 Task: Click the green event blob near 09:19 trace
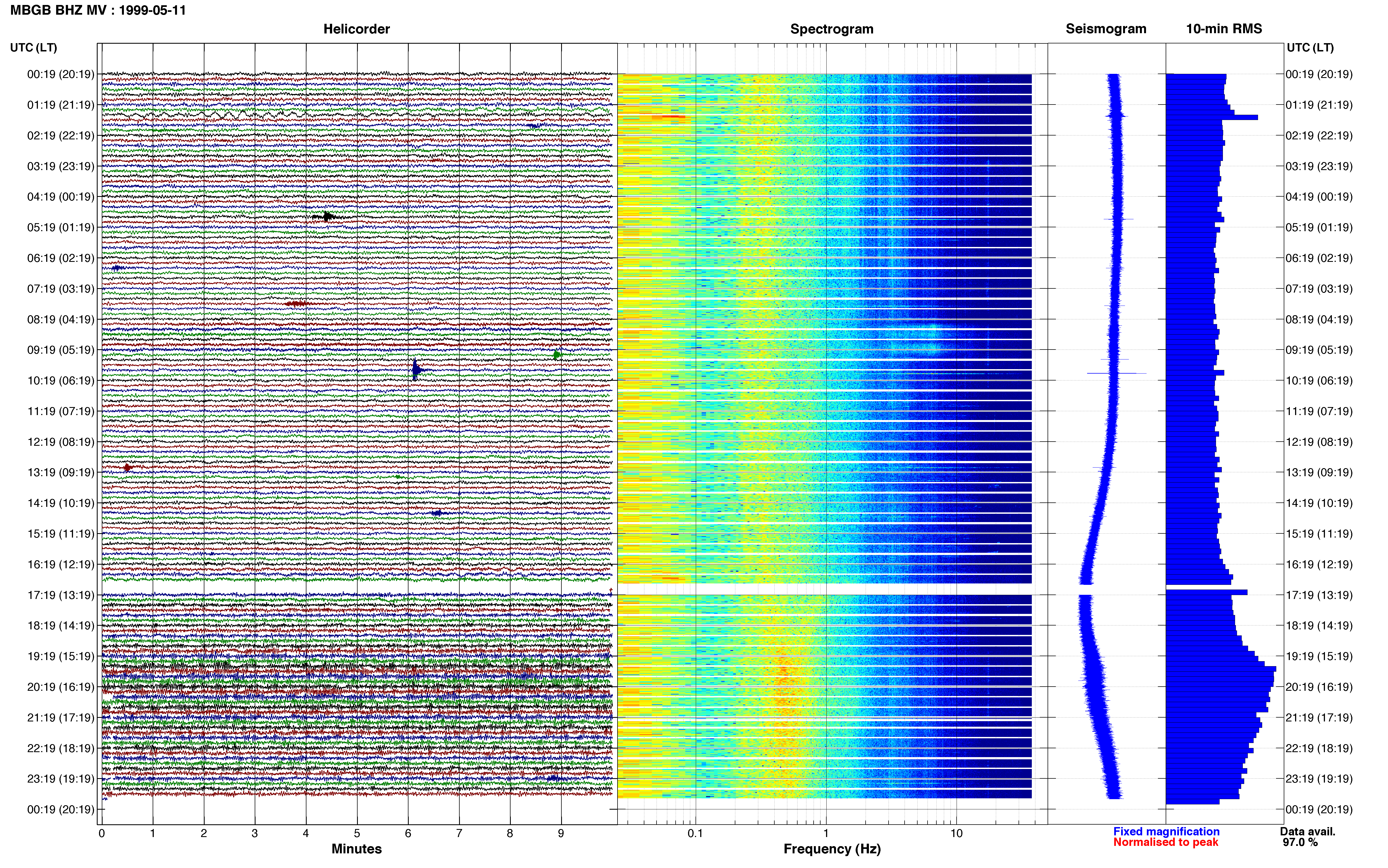coord(557,355)
